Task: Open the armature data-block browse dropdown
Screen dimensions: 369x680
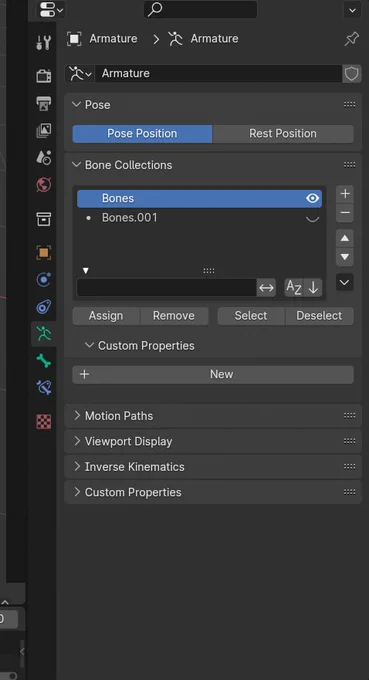Action: tap(80, 74)
